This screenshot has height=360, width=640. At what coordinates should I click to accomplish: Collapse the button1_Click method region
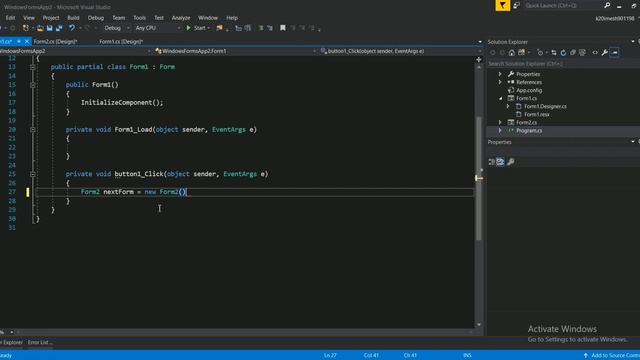[33, 174]
